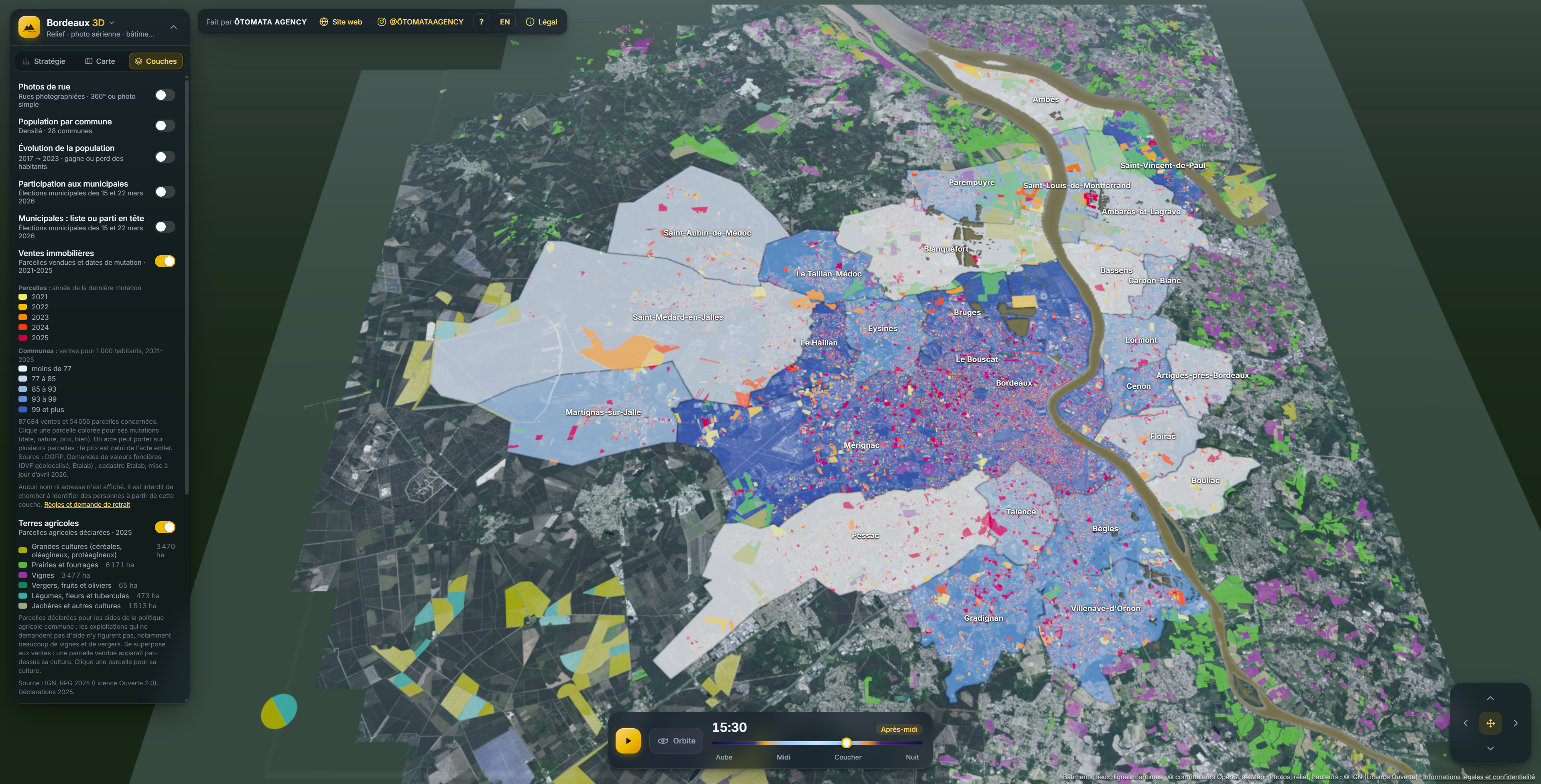Enable Population par commune layer toggle
This screenshot has width=1541, height=784.
pos(165,126)
